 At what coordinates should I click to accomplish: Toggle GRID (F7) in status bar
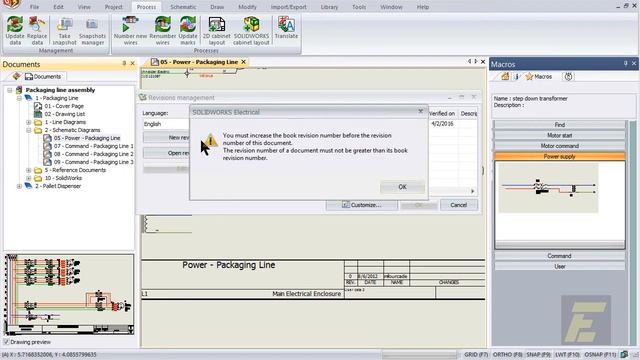(476, 355)
